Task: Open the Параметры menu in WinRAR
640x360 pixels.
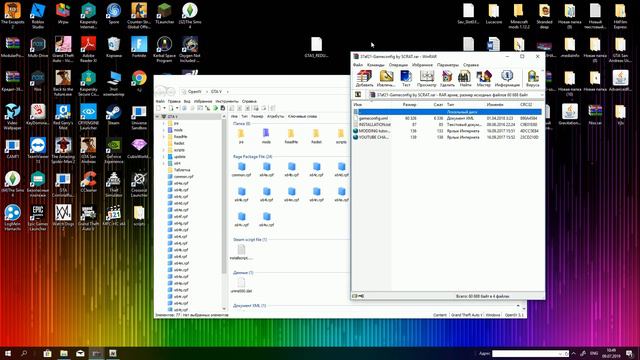Action: click(448, 65)
